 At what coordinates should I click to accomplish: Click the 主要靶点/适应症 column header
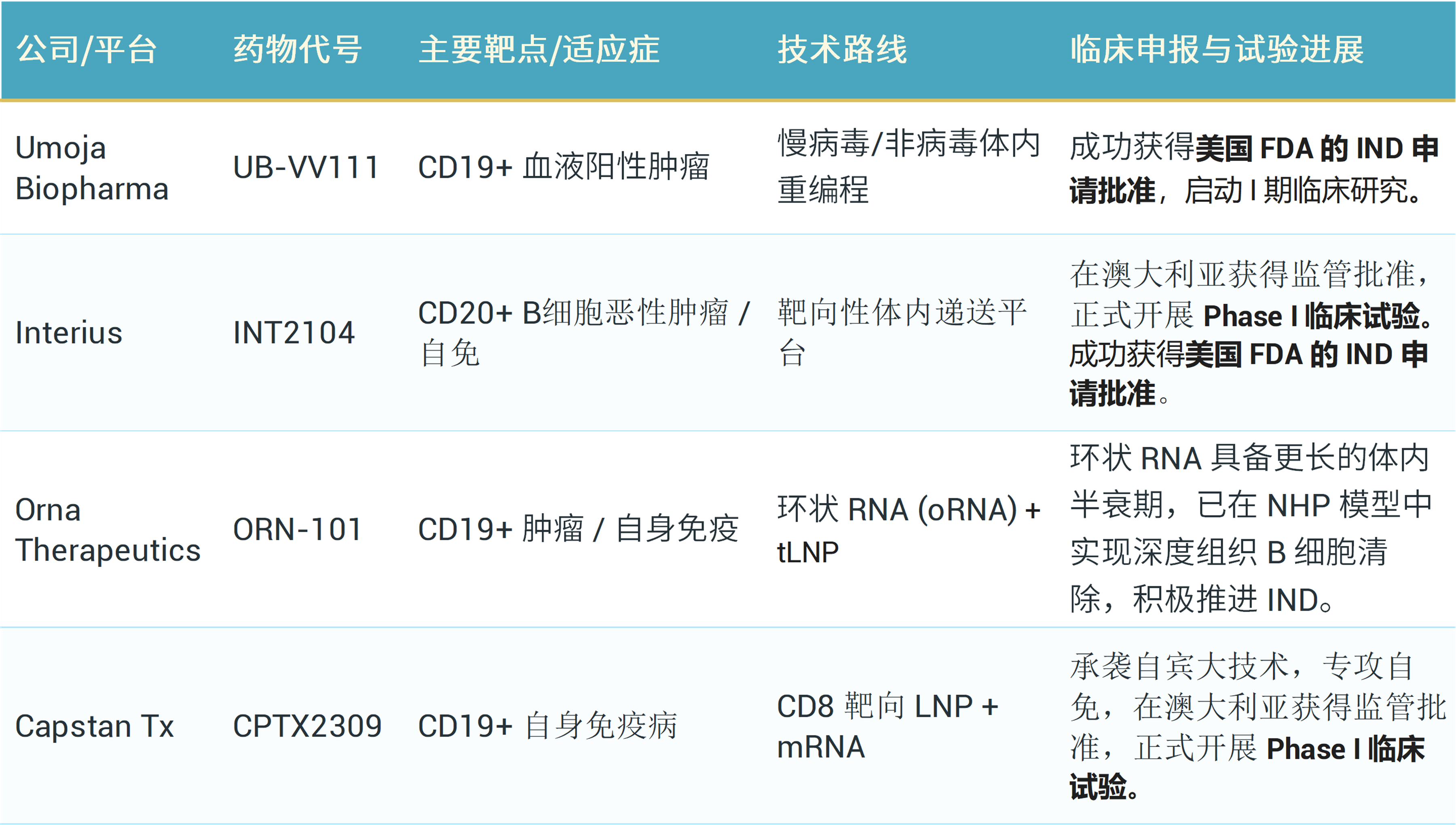point(539,50)
